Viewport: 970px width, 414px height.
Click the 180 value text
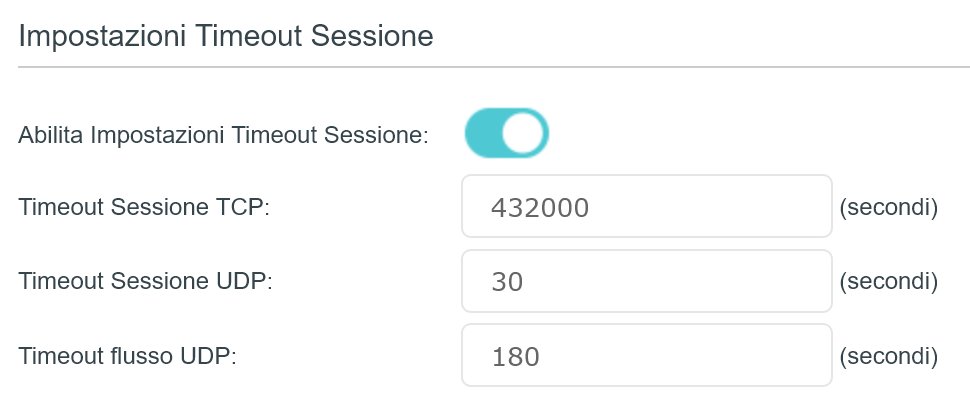pos(516,356)
